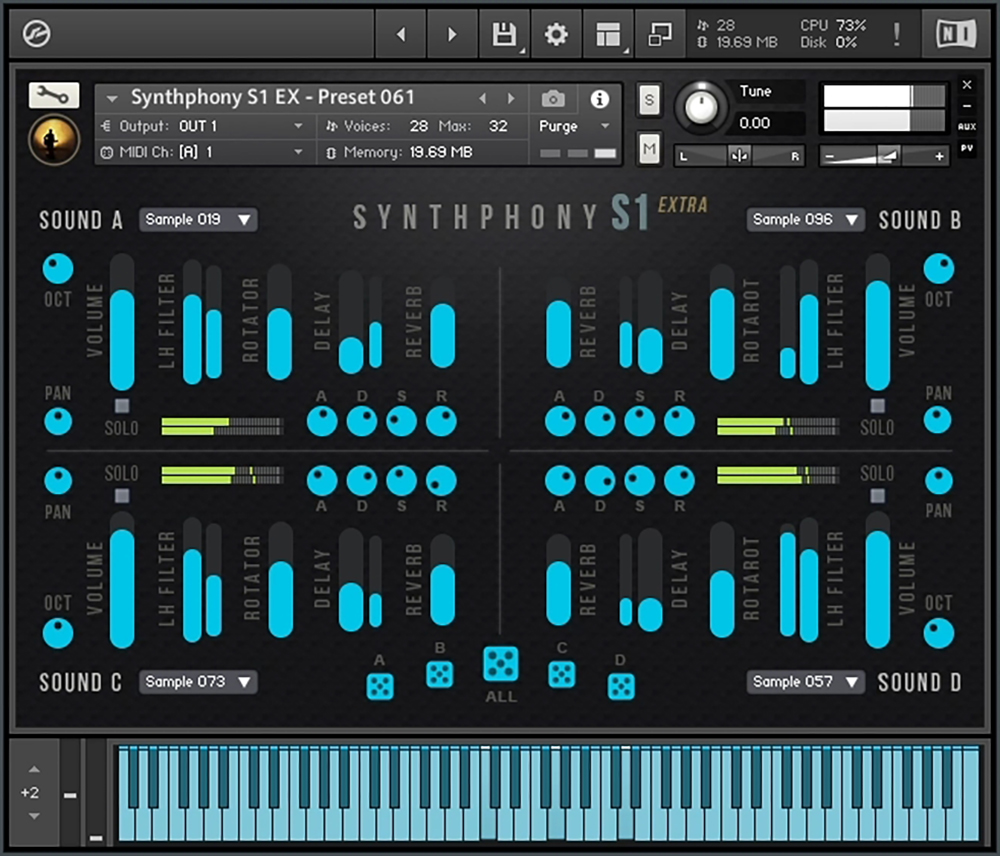Viewport: 1000px width, 856px height.
Task: Click the Sound A attack knob
Action: (322, 422)
